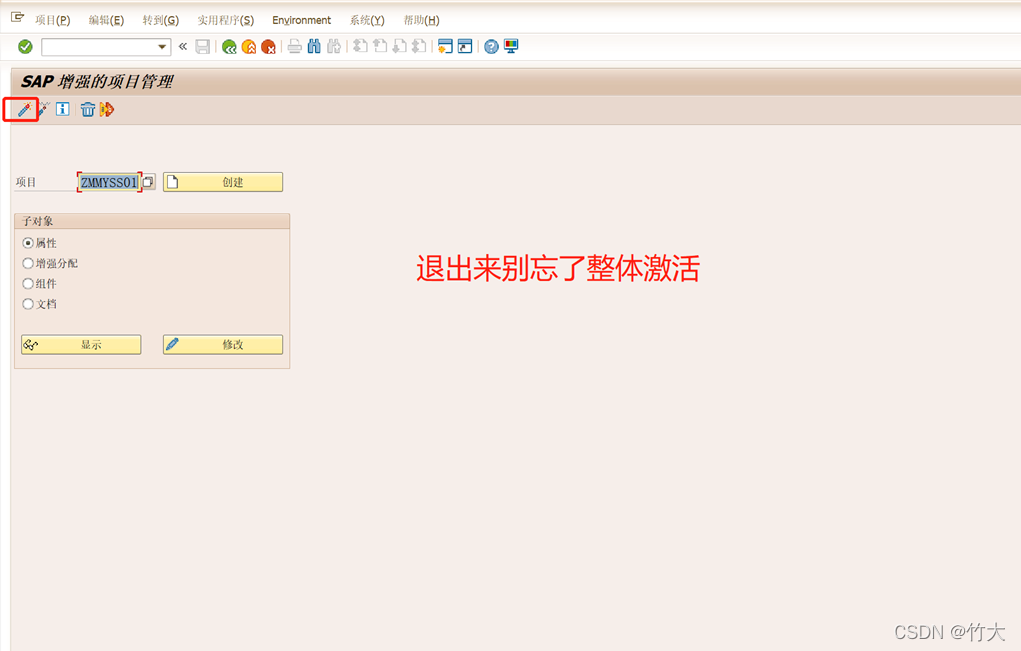The height and width of the screenshot is (651, 1021).
Task: Click the orange Exit icon
Action: coord(249,47)
